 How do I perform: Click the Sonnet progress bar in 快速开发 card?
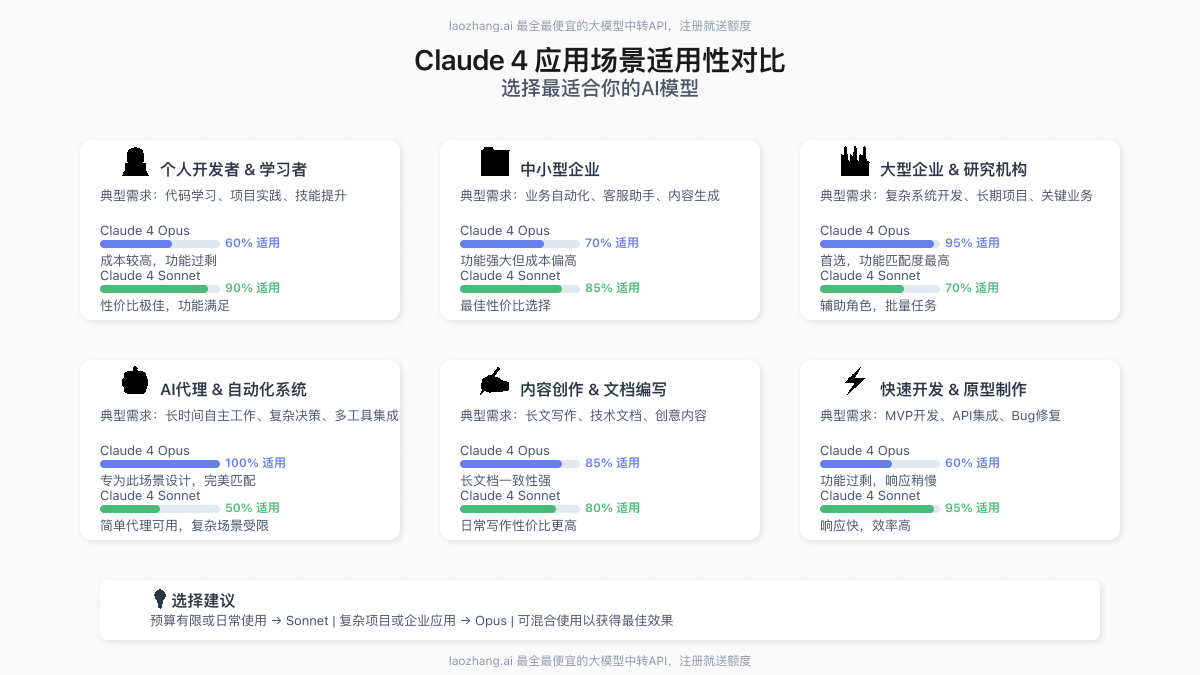pyautogui.click(x=880, y=509)
